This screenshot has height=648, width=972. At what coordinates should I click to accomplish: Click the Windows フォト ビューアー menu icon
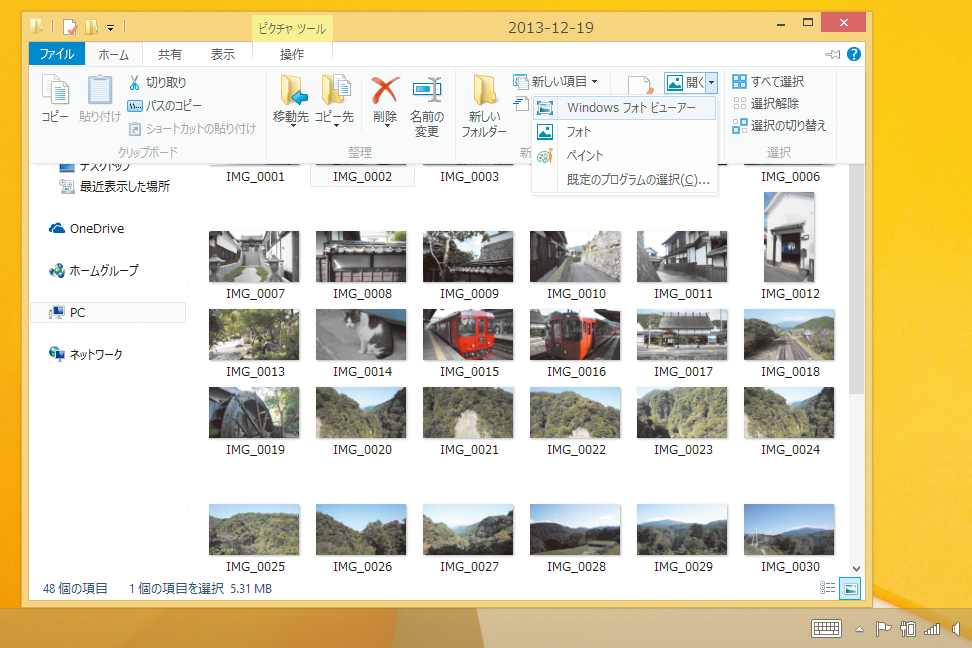(545, 108)
